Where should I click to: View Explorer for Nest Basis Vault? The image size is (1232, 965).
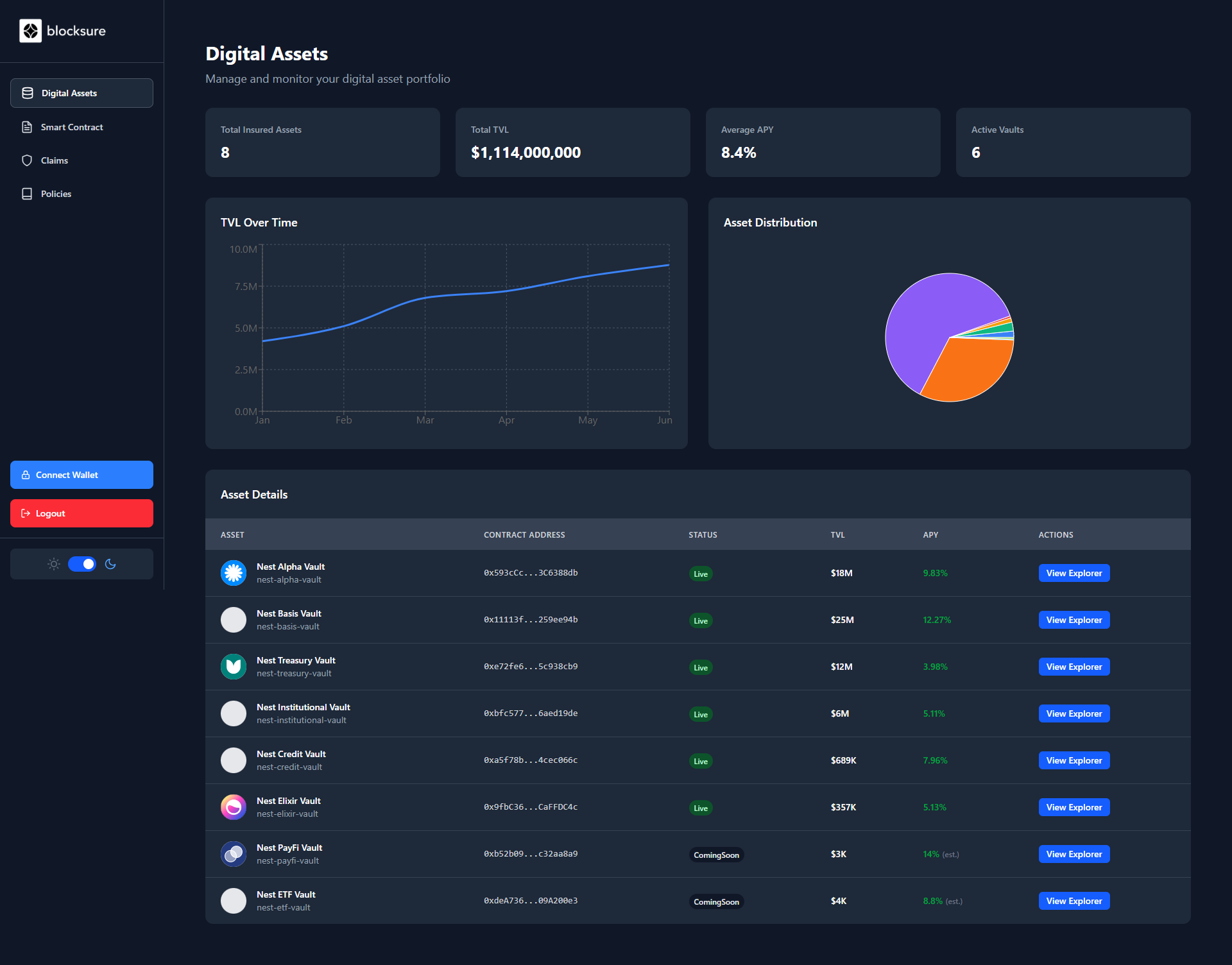tap(1074, 620)
